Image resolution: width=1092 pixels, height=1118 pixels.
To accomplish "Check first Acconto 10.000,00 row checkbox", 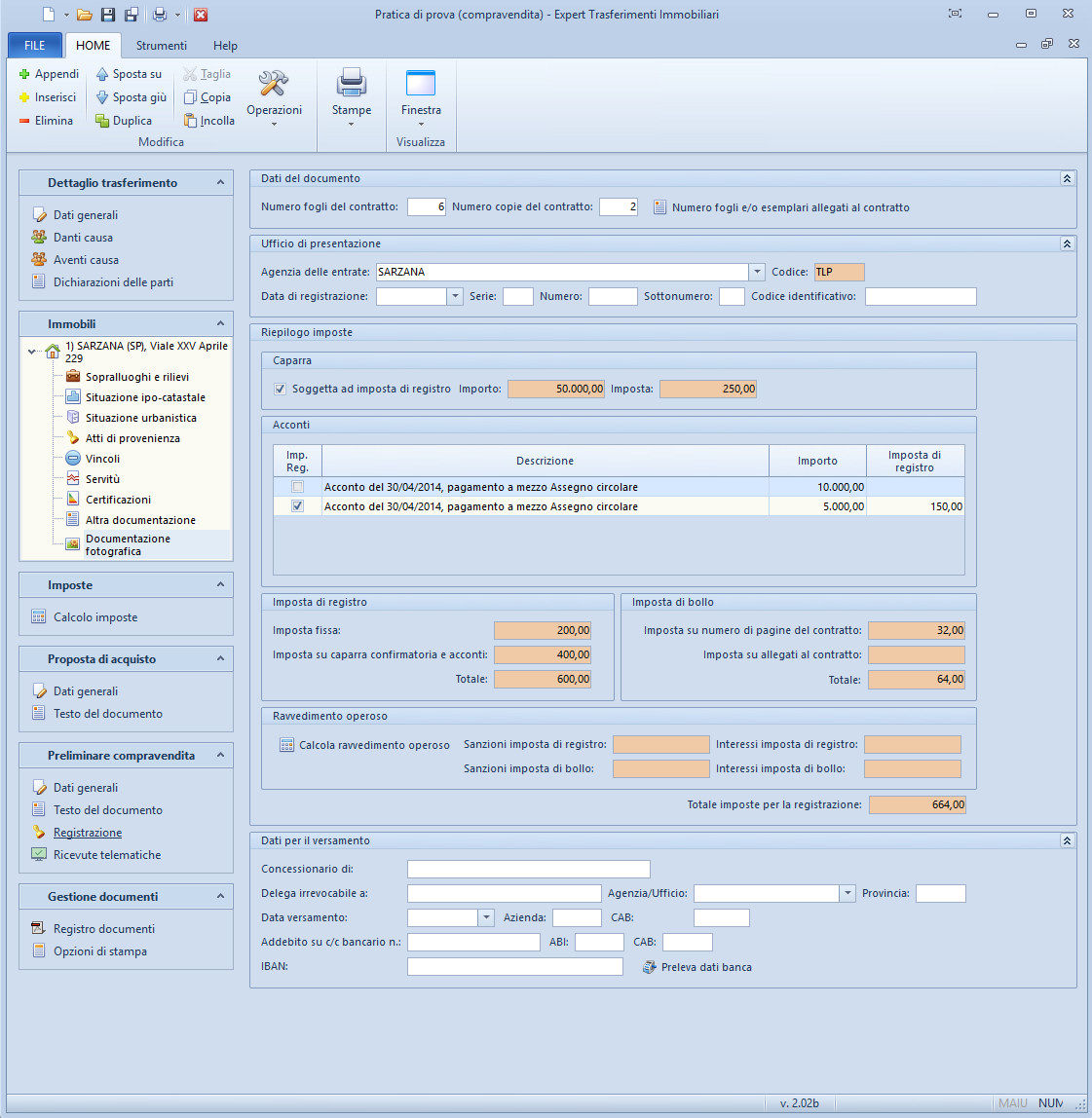I will pos(298,487).
